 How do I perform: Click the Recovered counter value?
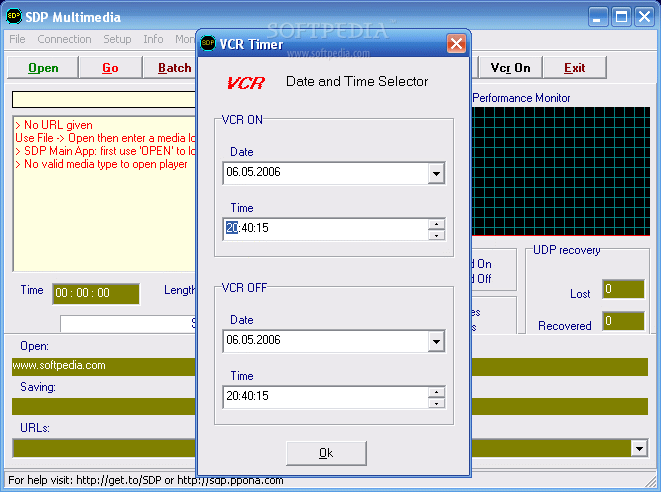click(x=623, y=321)
